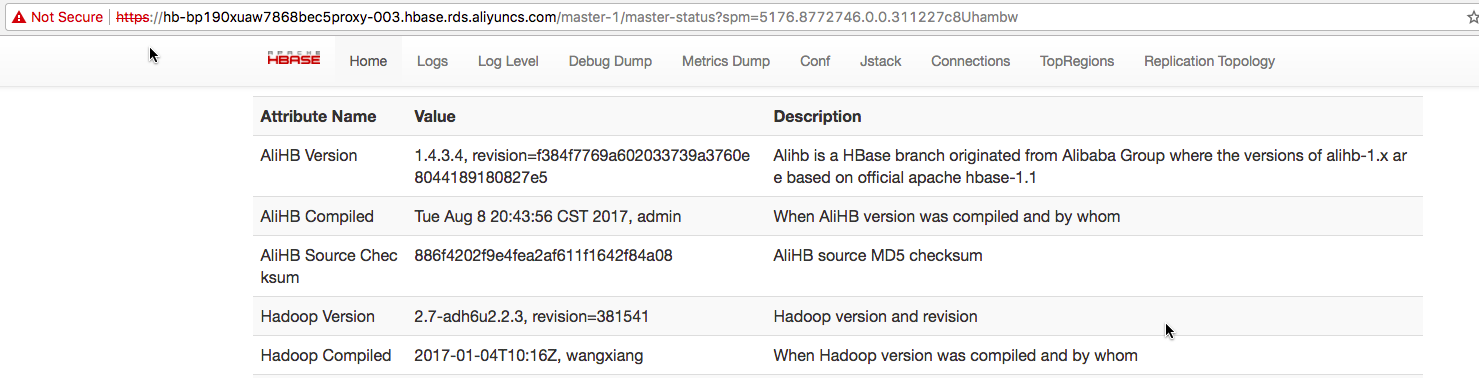Viewport: 1479px width, 378px height.
Task: Open Debug Dump
Action: [610, 61]
